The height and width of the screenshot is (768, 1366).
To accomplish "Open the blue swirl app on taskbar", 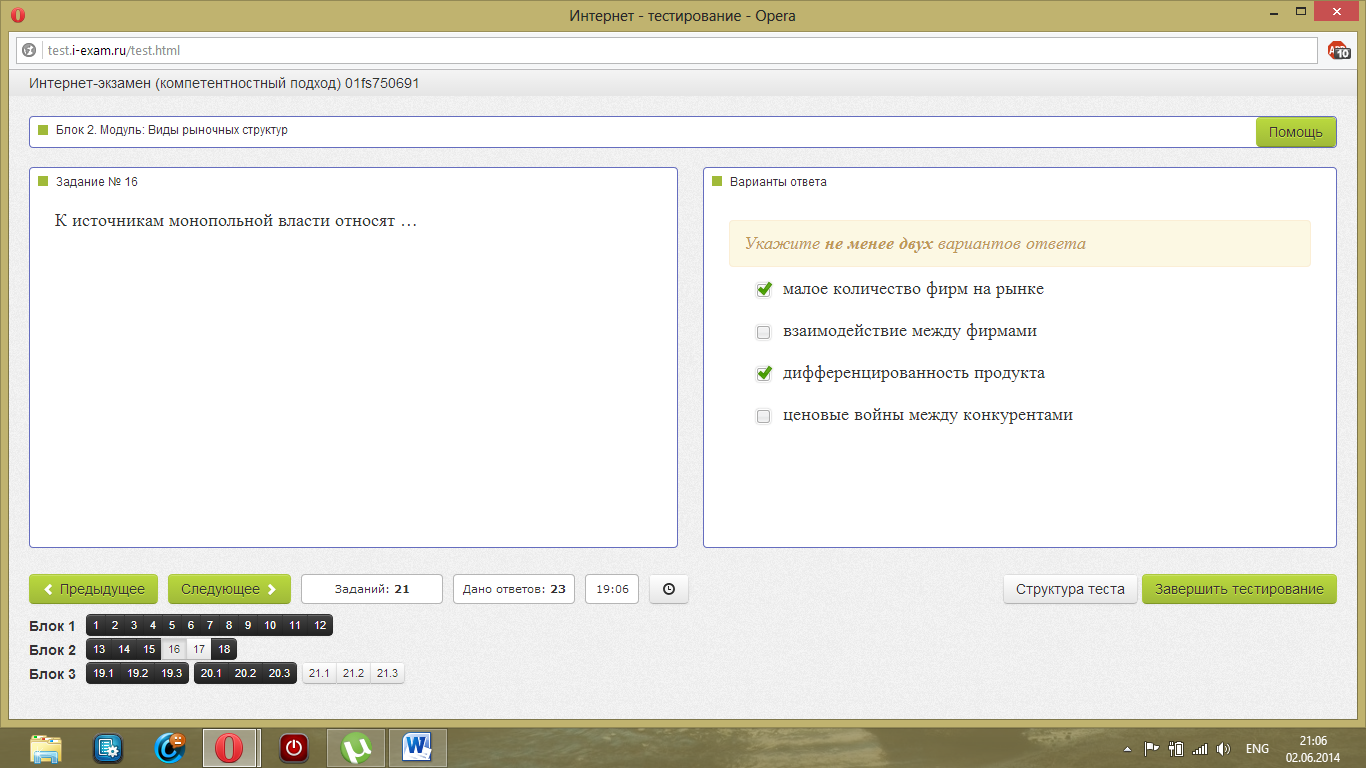I will click(x=170, y=748).
